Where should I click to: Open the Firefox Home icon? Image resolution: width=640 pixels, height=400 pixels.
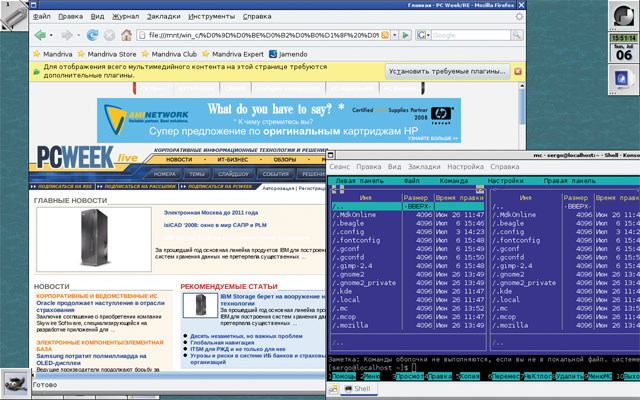click(x=127, y=35)
